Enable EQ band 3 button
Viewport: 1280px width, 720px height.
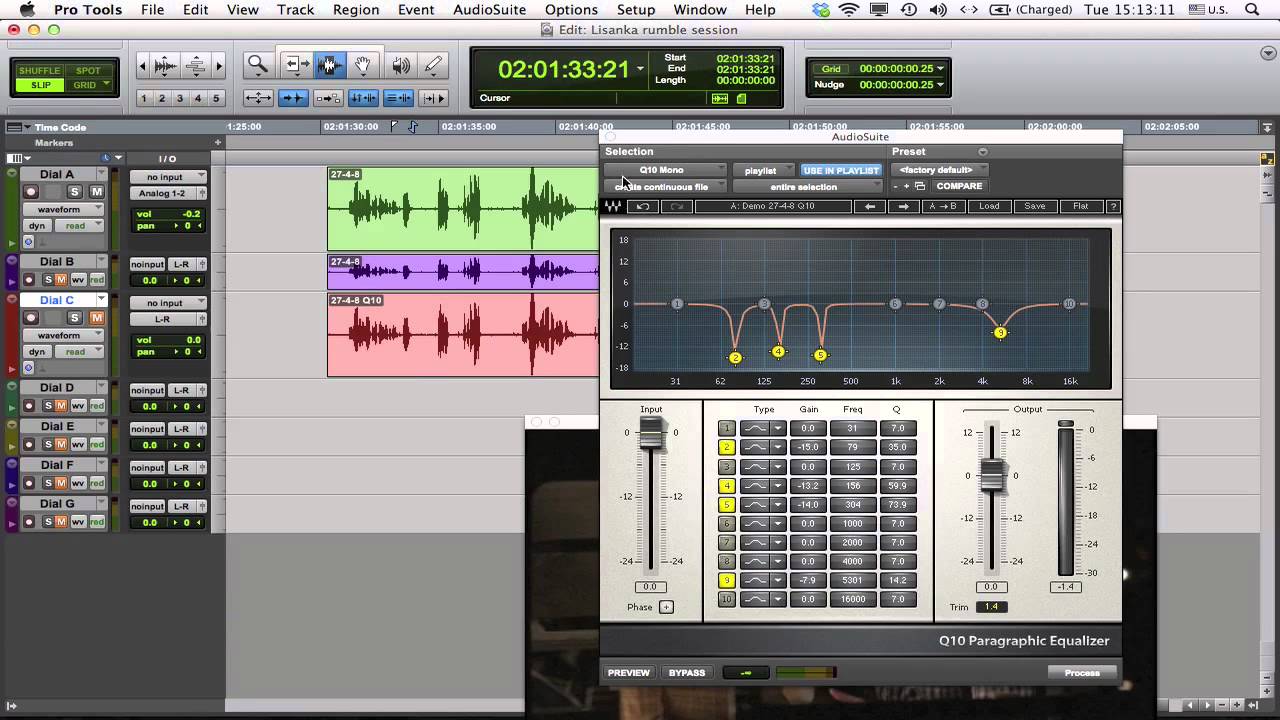click(727, 466)
